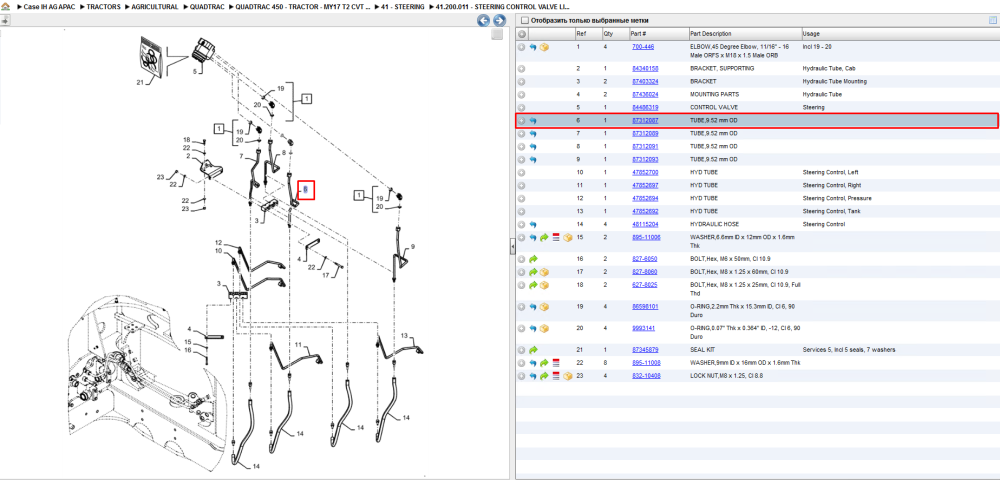Select callout 6 on the diagram

point(305,189)
